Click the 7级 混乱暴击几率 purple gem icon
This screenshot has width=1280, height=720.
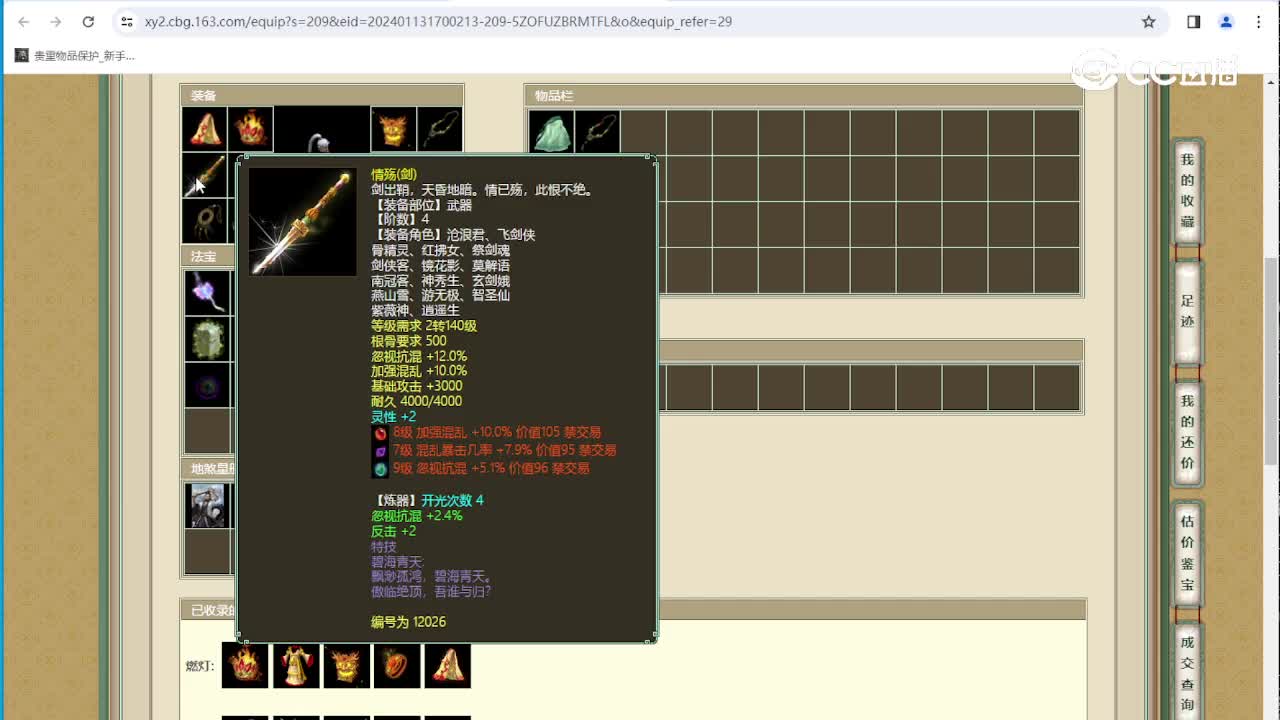click(380, 451)
